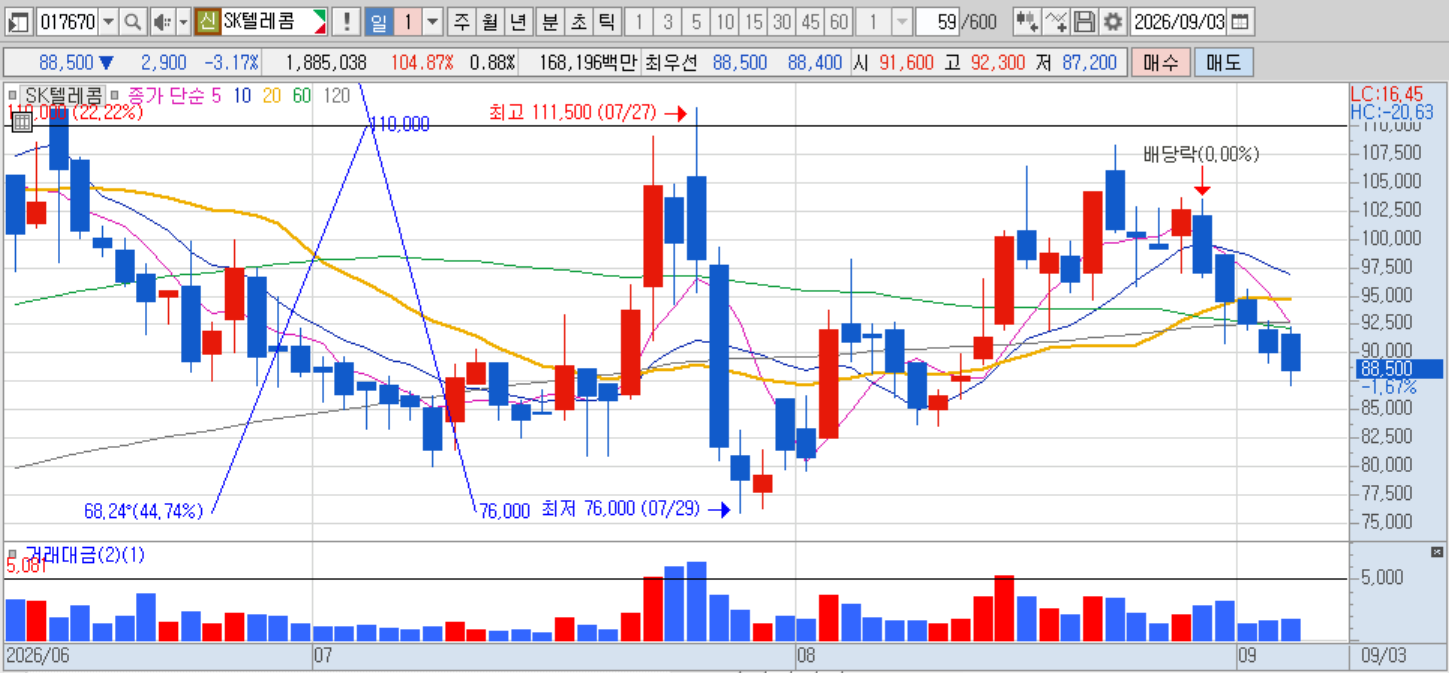Click the exclamation mark info icon

tap(347, 21)
